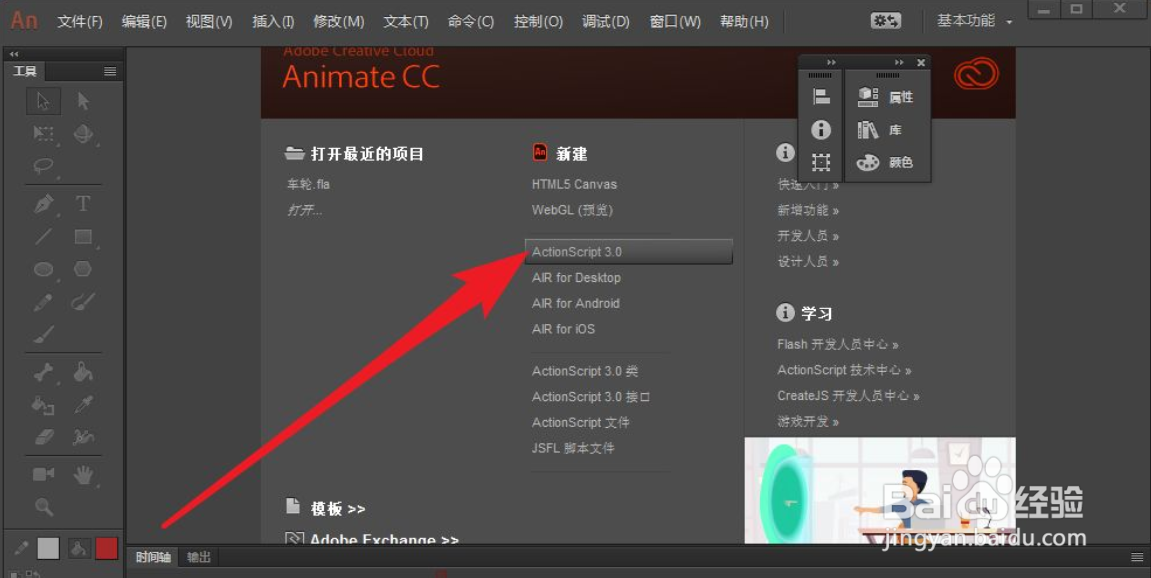Open the 修改(M) menu

(x=338, y=21)
